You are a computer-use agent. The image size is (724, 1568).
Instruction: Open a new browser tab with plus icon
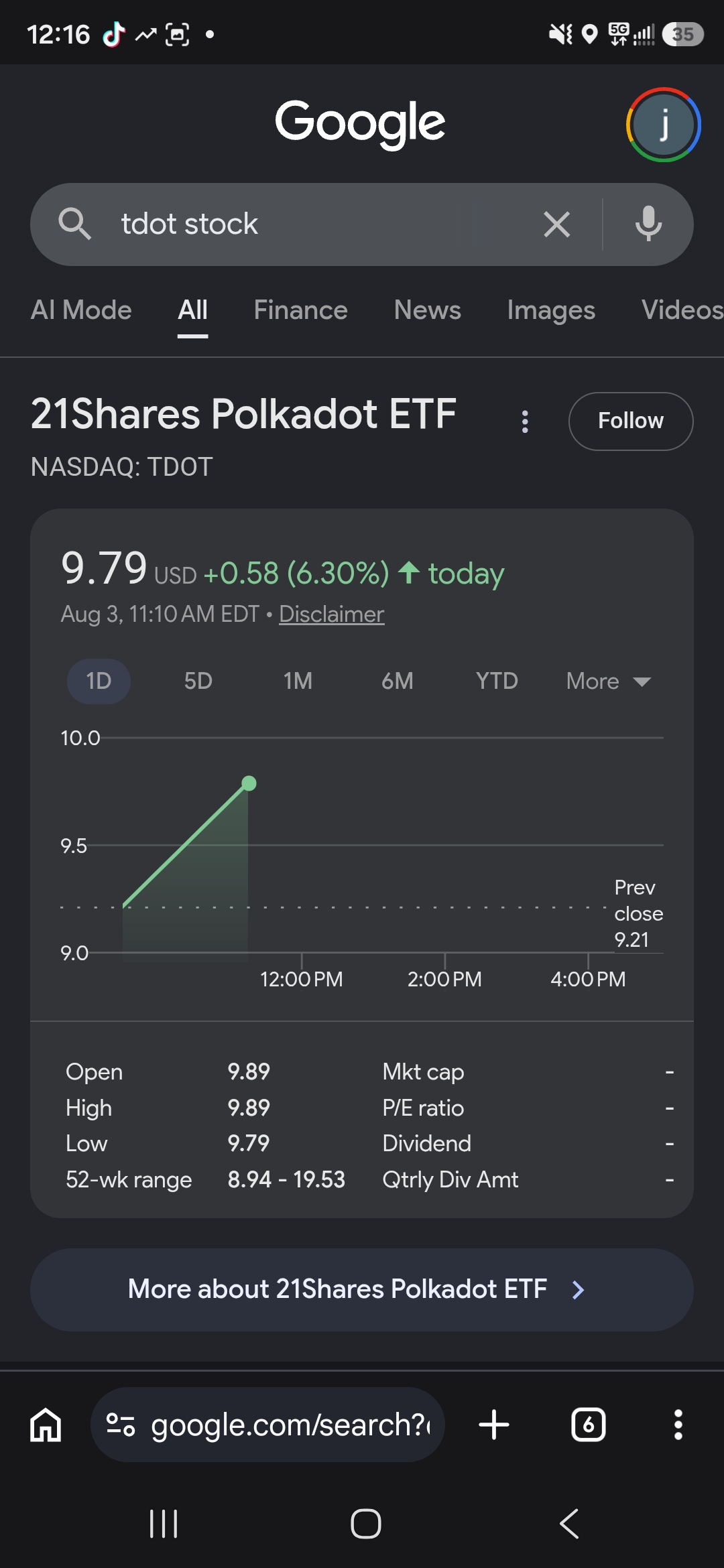(x=494, y=1425)
